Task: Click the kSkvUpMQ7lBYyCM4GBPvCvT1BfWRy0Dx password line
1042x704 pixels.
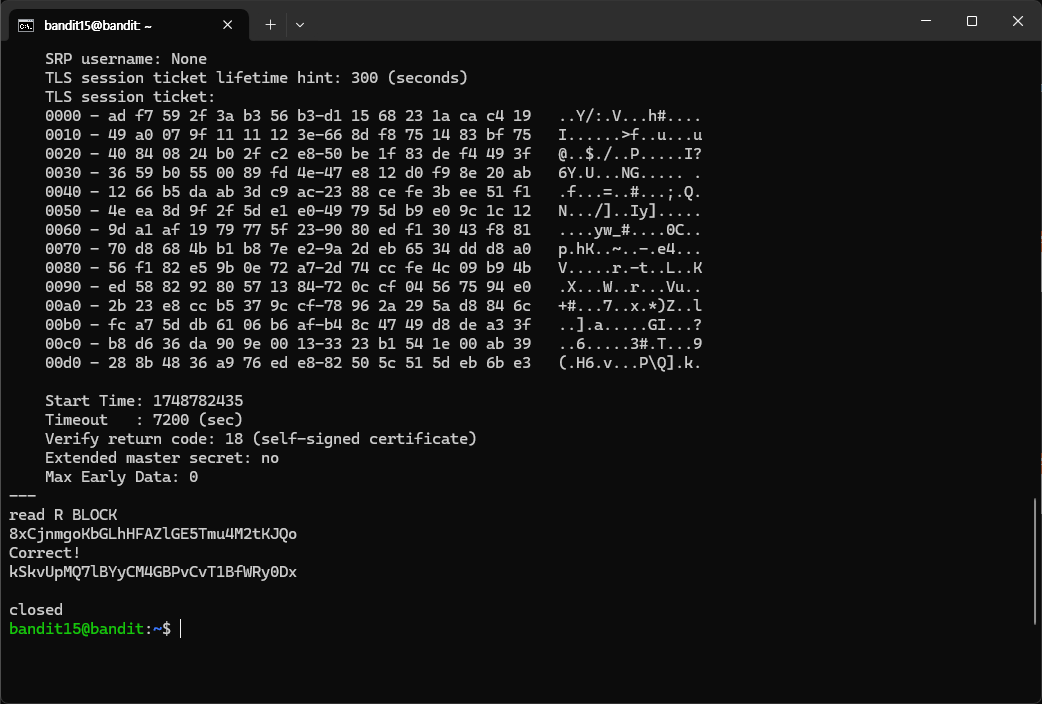Action: pos(153,572)
